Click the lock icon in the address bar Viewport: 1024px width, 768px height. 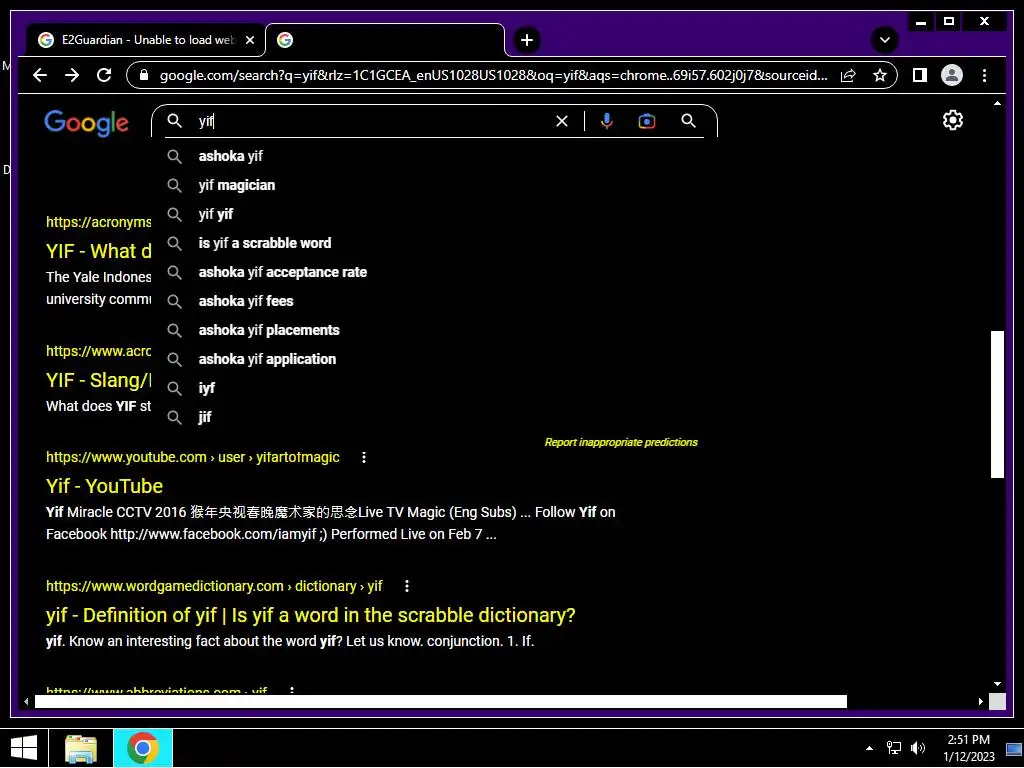144,75
